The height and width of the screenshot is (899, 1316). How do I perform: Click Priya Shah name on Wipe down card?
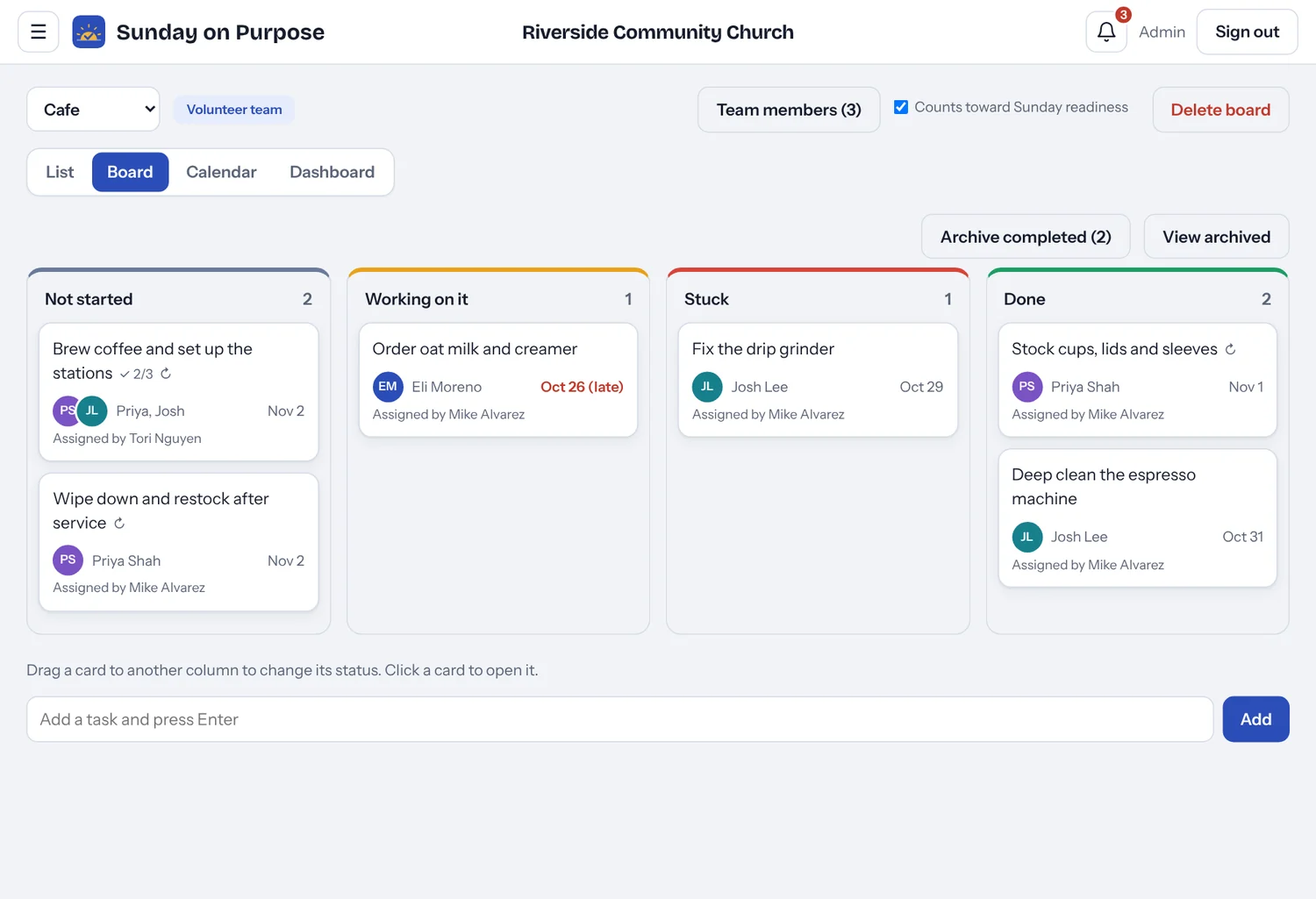pyautogui.click(x=126, y=560)
